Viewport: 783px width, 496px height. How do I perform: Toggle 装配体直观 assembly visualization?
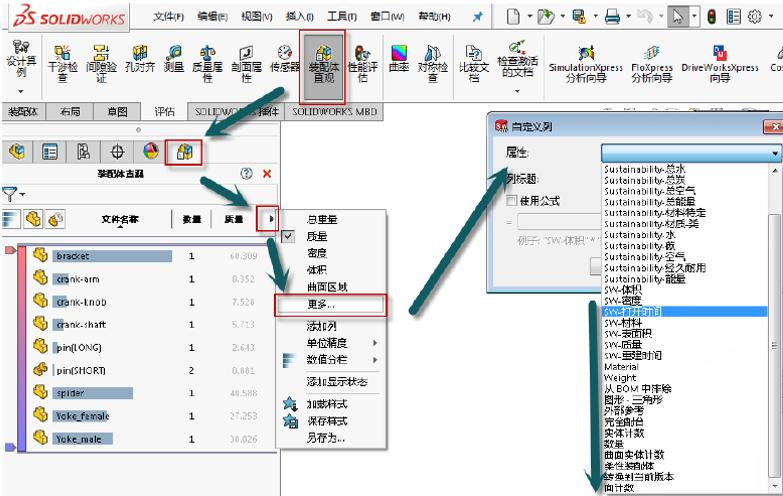point(323,65)
